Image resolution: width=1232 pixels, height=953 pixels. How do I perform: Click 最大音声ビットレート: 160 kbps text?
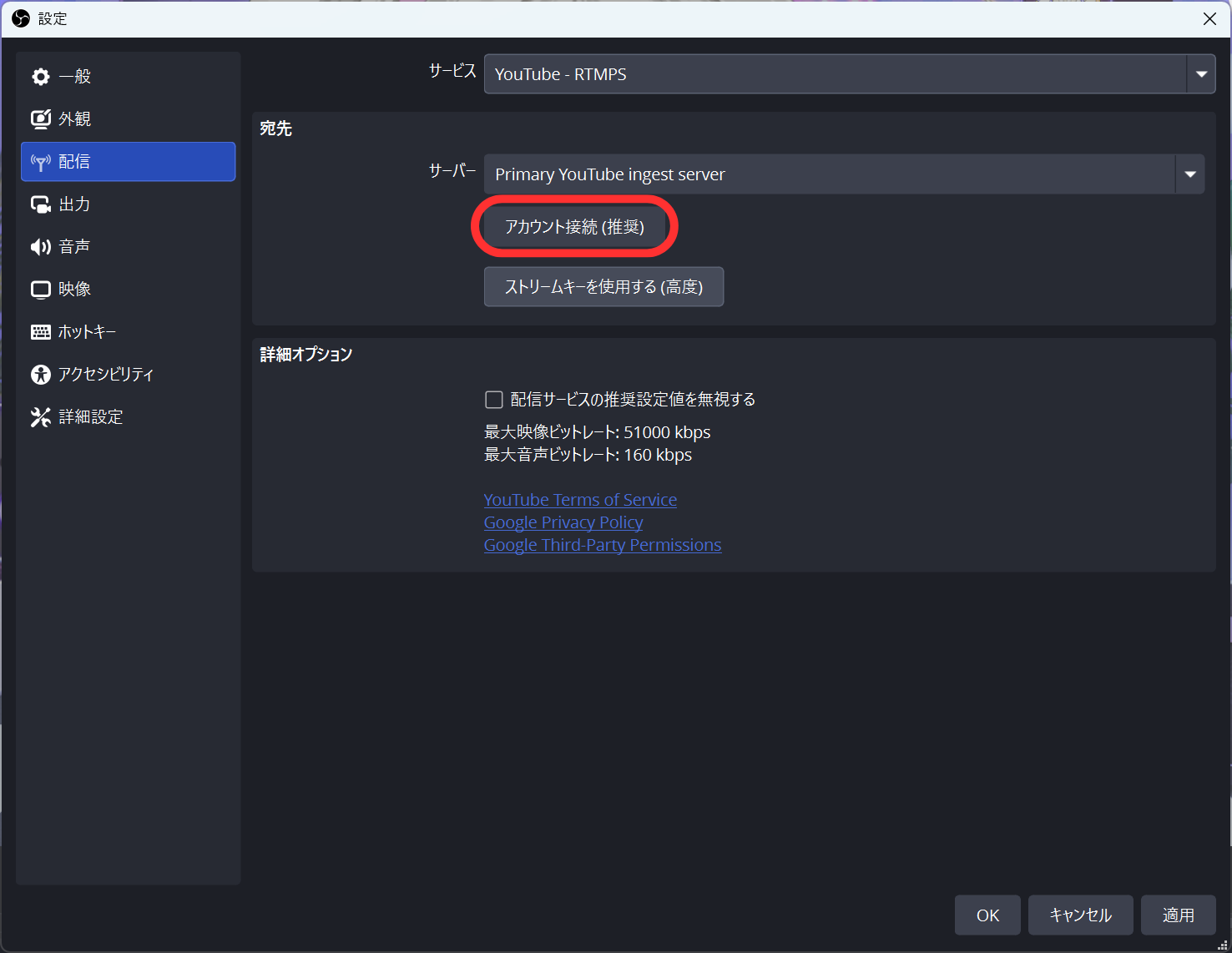click(588, 455)
